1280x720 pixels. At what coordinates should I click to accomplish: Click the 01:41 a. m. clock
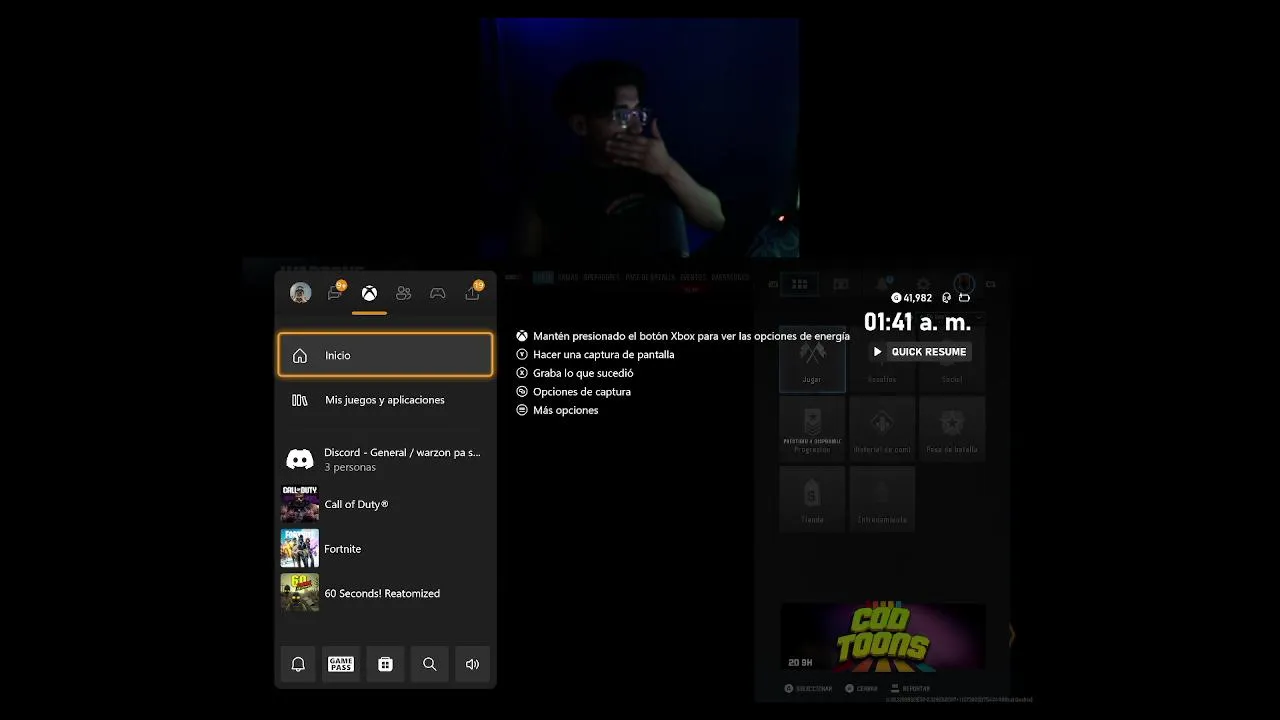click(917, 322)
